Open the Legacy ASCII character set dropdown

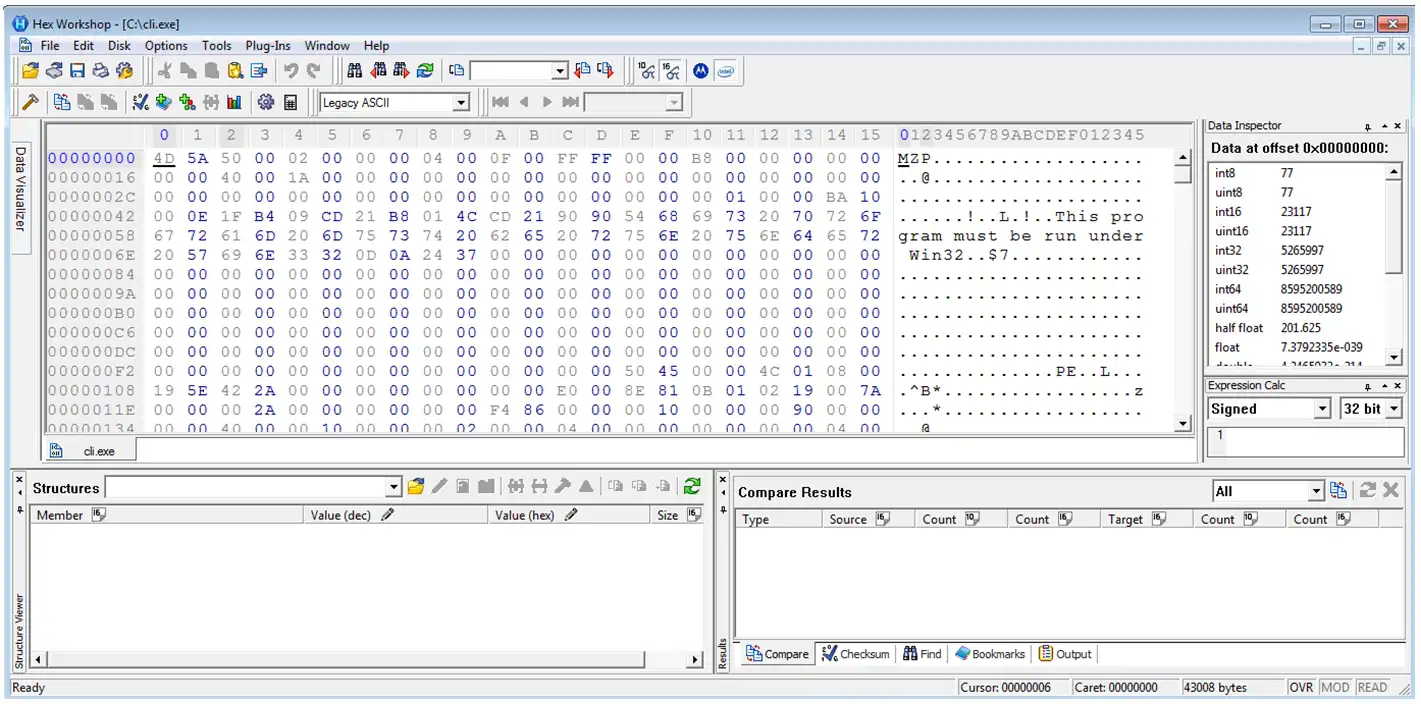[461, 103]
